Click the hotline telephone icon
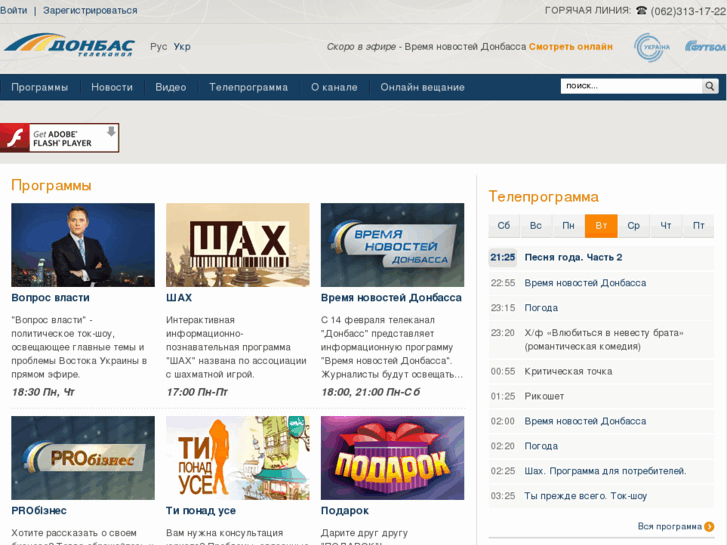The height and width of the screenshot is (545, 727). coord(641,10)
